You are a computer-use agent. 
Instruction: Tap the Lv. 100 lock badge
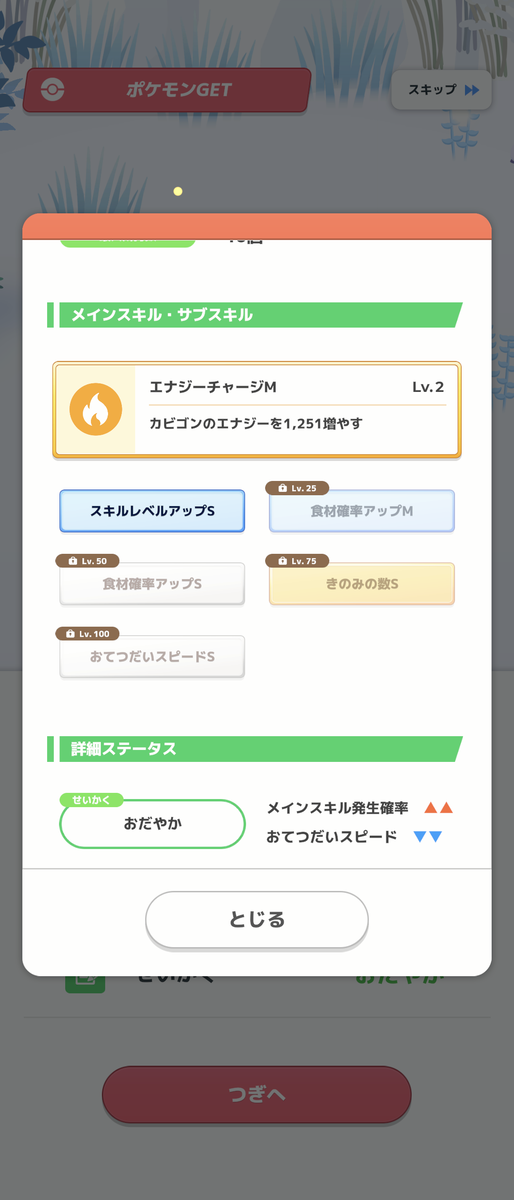pos(88,634)
